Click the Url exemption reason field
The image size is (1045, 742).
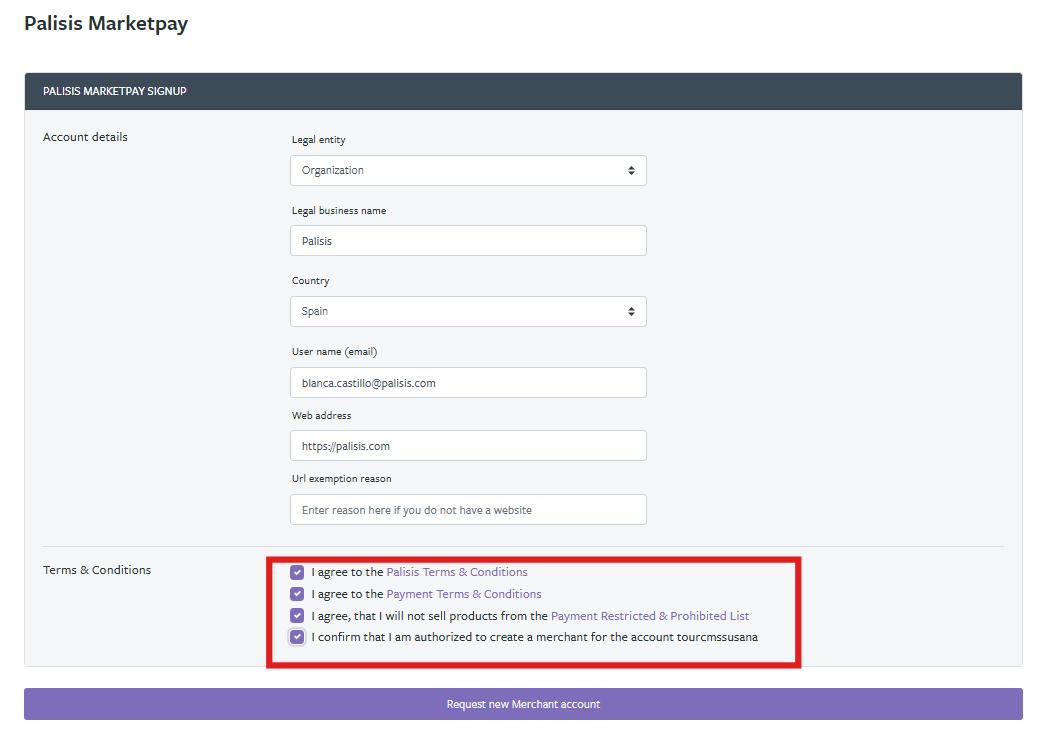[x=468, y=509]
